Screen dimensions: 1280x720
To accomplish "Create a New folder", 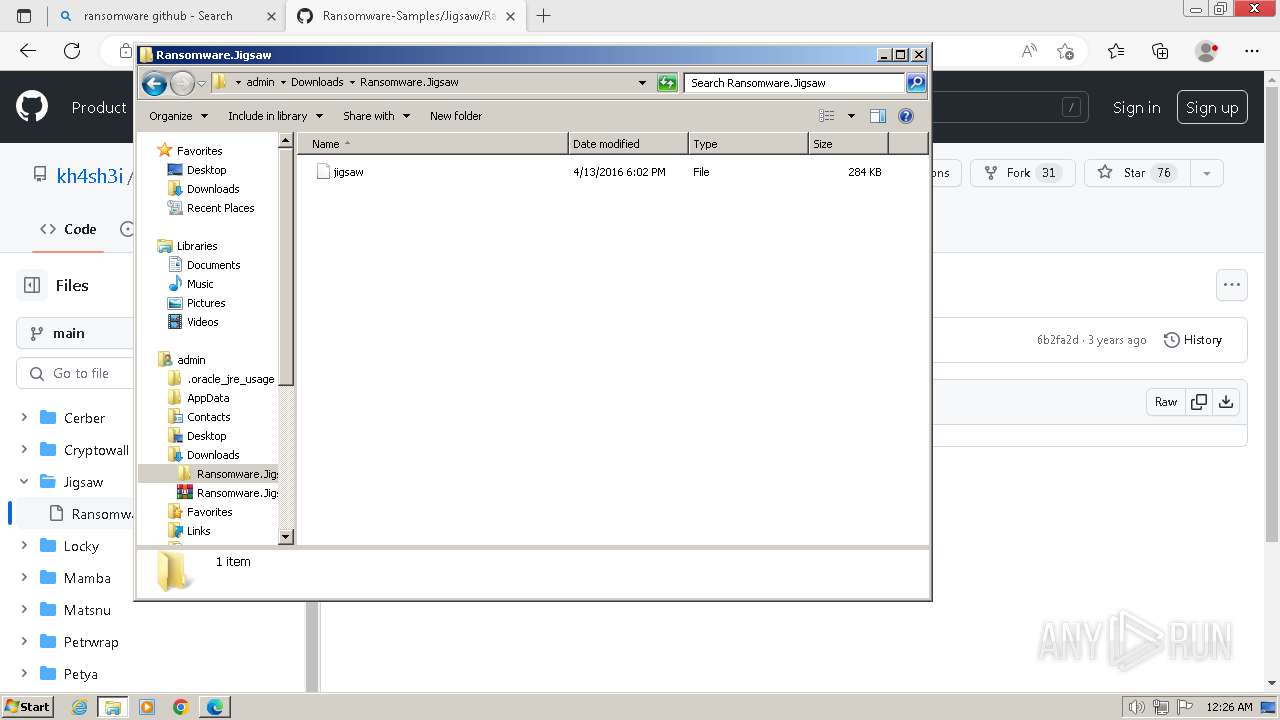I will (x=456, y=116).
